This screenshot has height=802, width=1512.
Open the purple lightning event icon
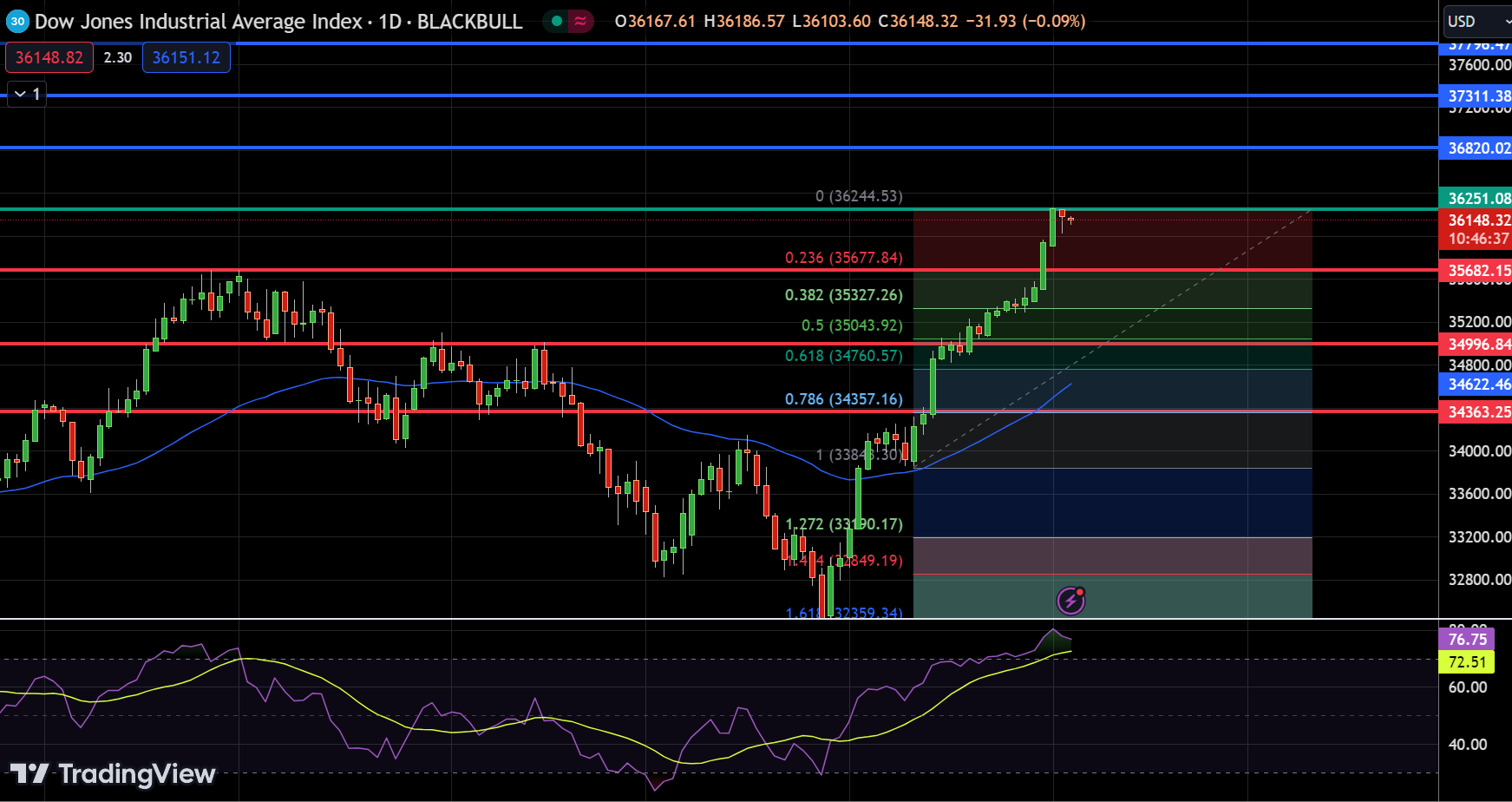pos(1071,600)
